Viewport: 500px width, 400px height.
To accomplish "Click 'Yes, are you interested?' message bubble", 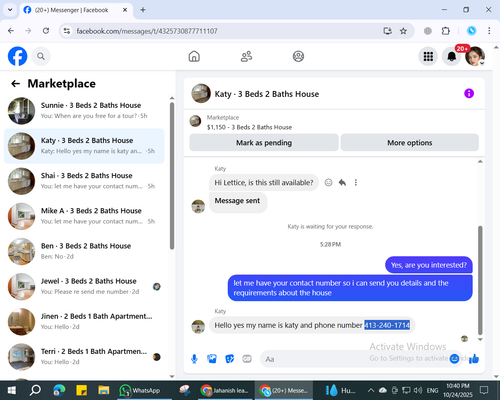I will click(429, 265).
